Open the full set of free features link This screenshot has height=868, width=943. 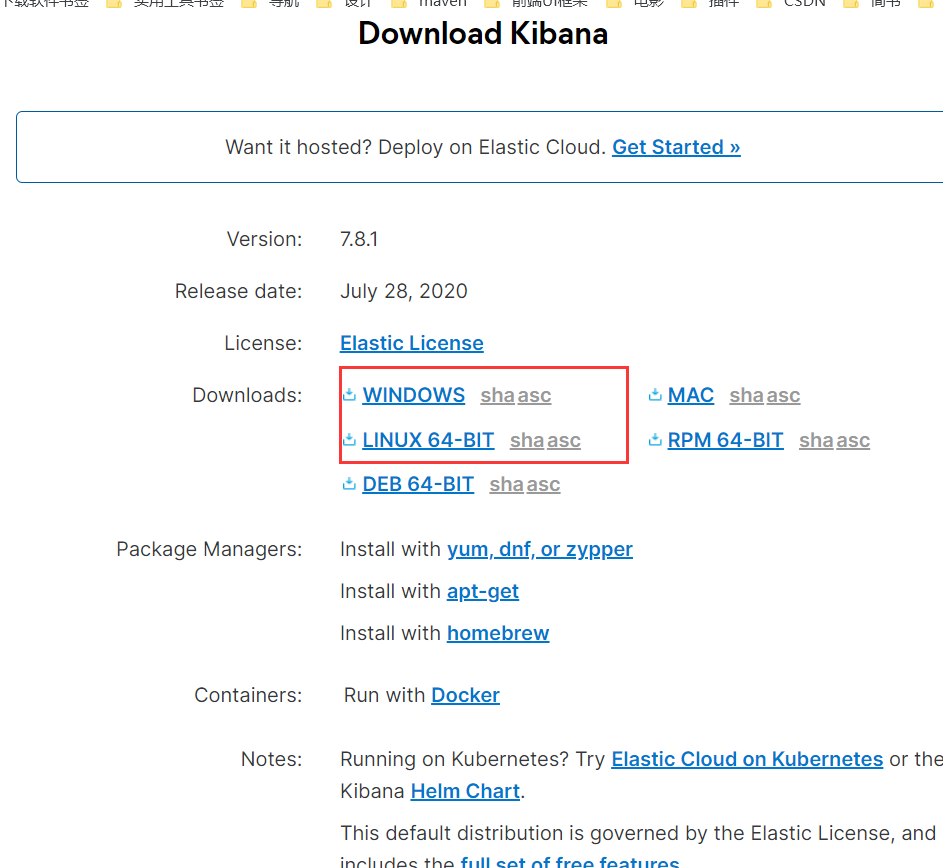point(570,861)
